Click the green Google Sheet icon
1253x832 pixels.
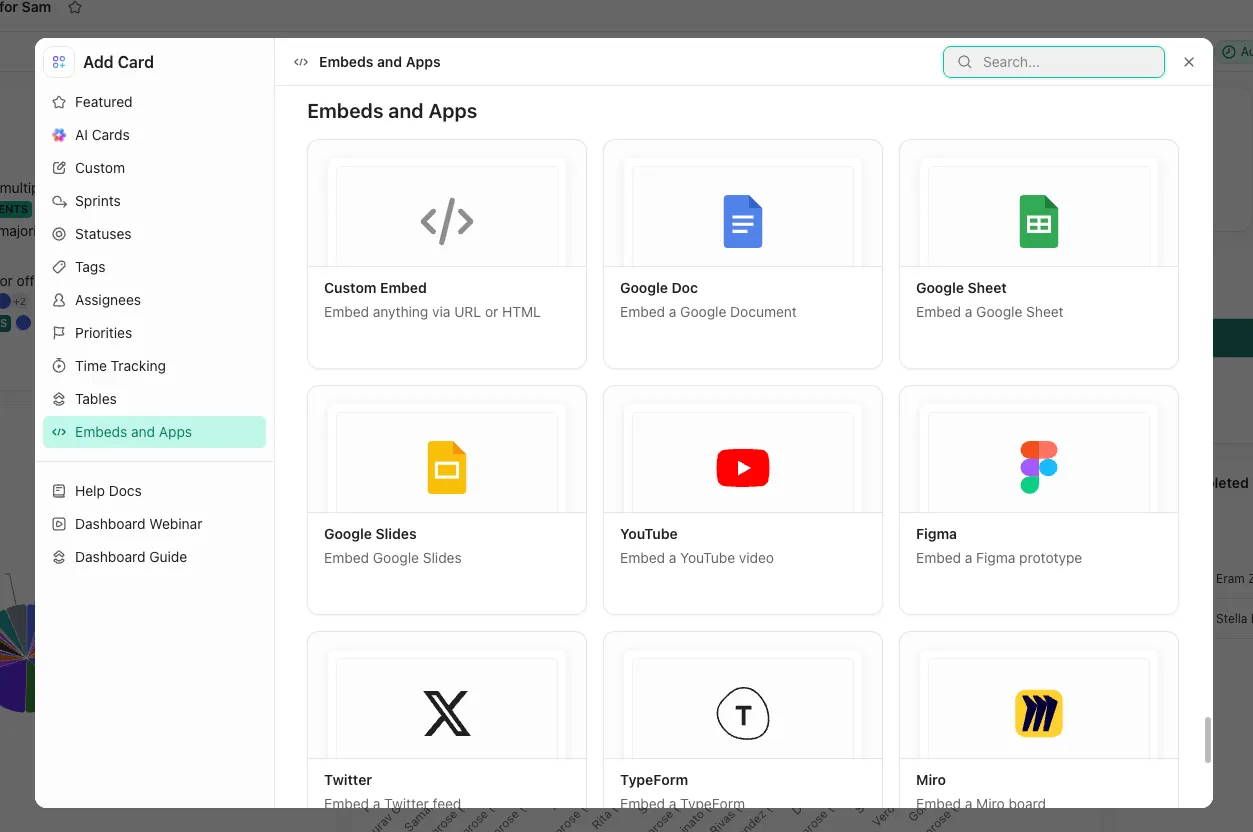point(1039,221)
